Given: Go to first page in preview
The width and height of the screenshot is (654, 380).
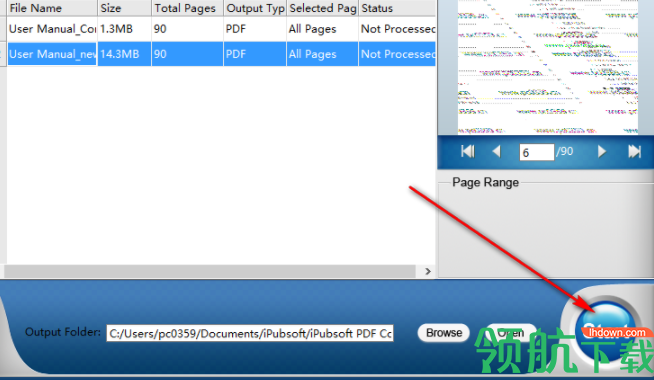Looking at the screenshot, I should 468,151.
